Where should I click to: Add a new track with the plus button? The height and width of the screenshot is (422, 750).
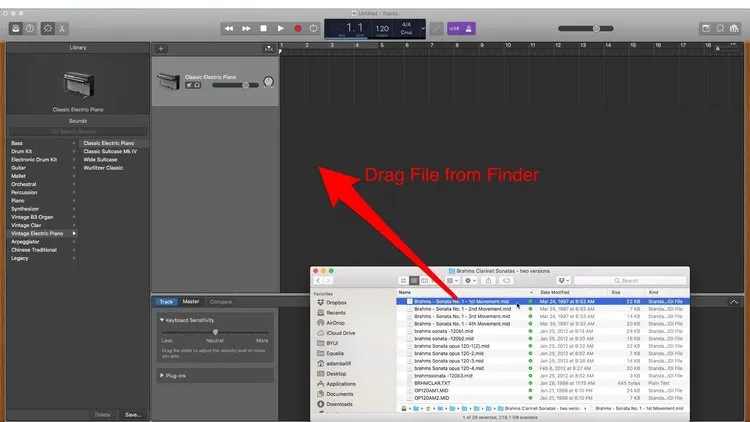161,48
